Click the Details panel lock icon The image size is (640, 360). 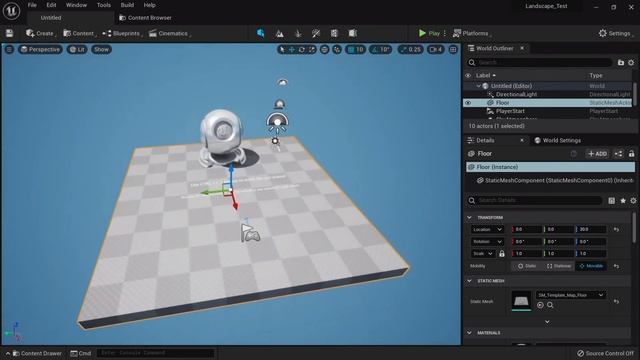[x=631, y=153]
